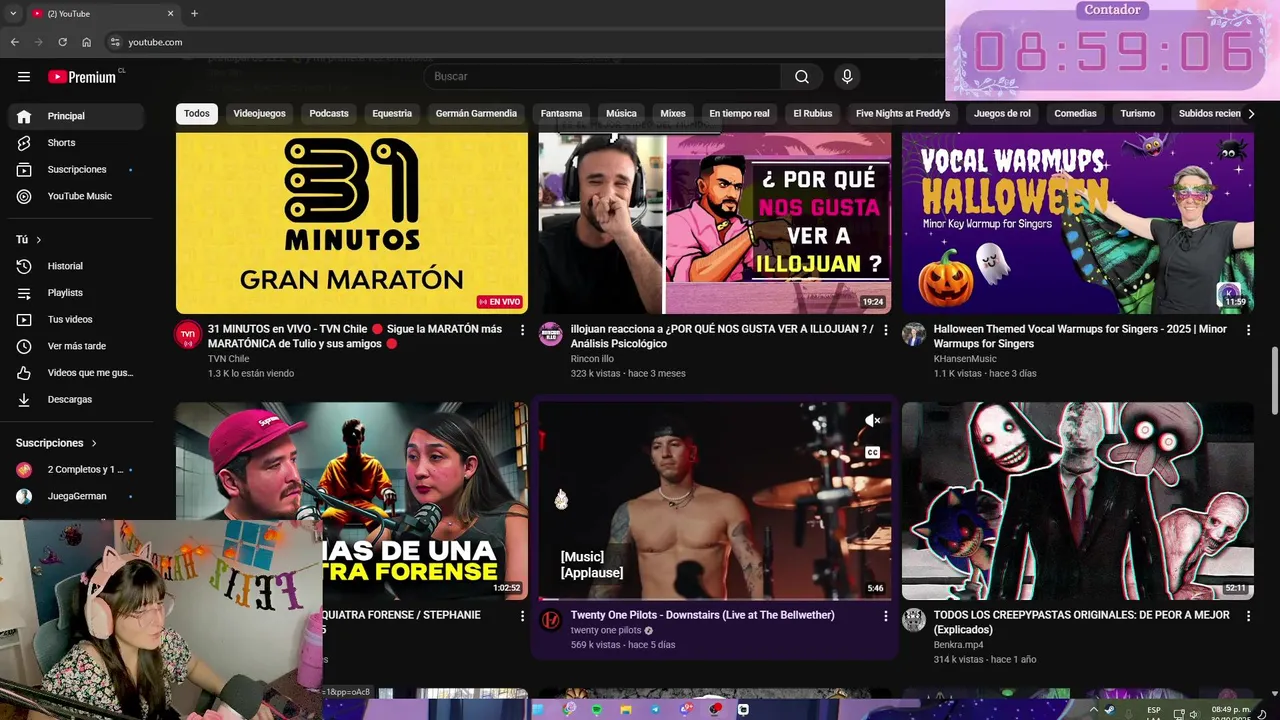Go back with the browser back arrow

pyautogui.click(x=14, y=42)
